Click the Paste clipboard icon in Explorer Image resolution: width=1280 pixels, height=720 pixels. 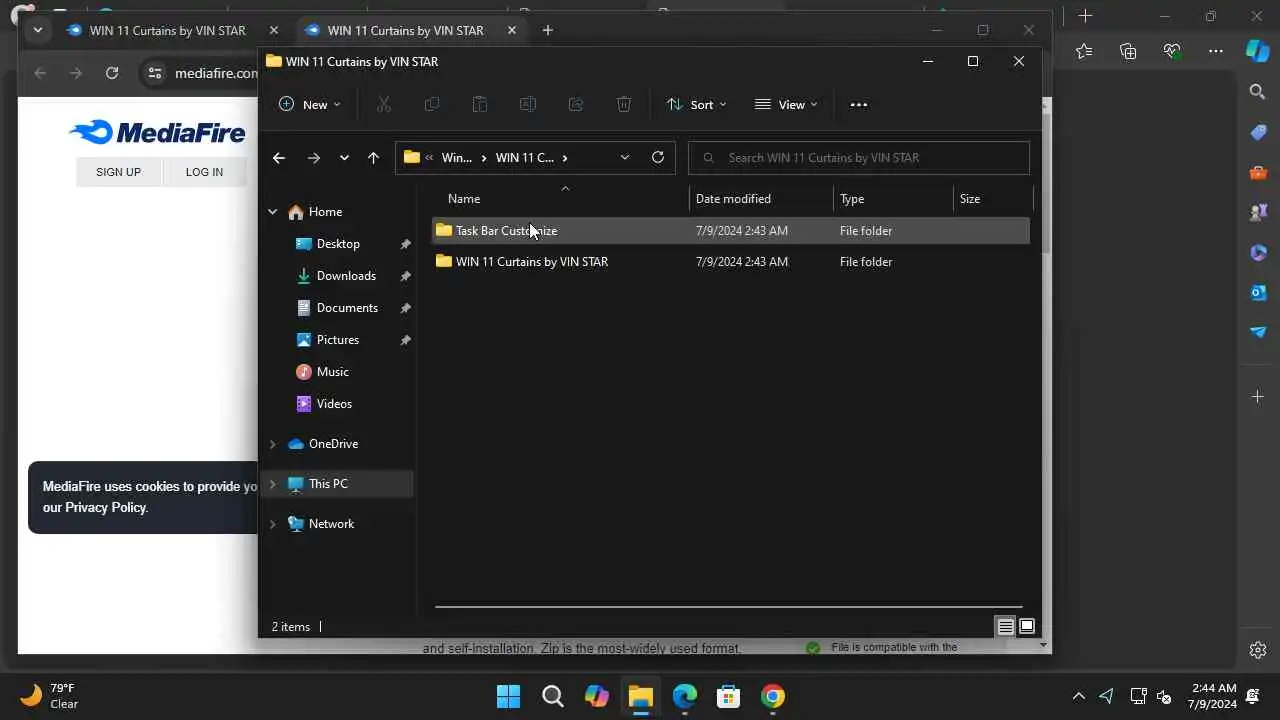(x=480, y=104)
